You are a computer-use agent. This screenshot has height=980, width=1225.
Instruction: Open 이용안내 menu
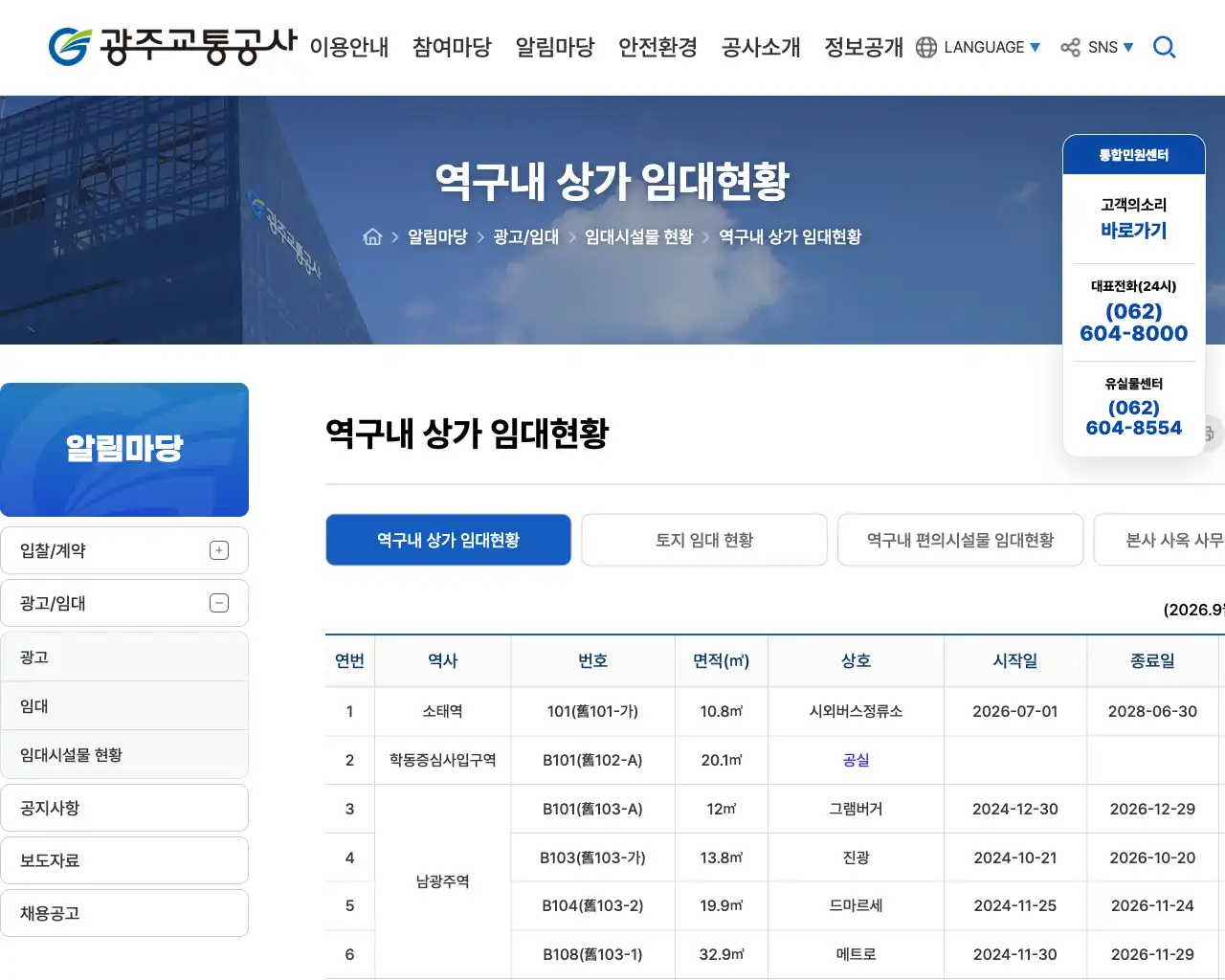[349, 47]
